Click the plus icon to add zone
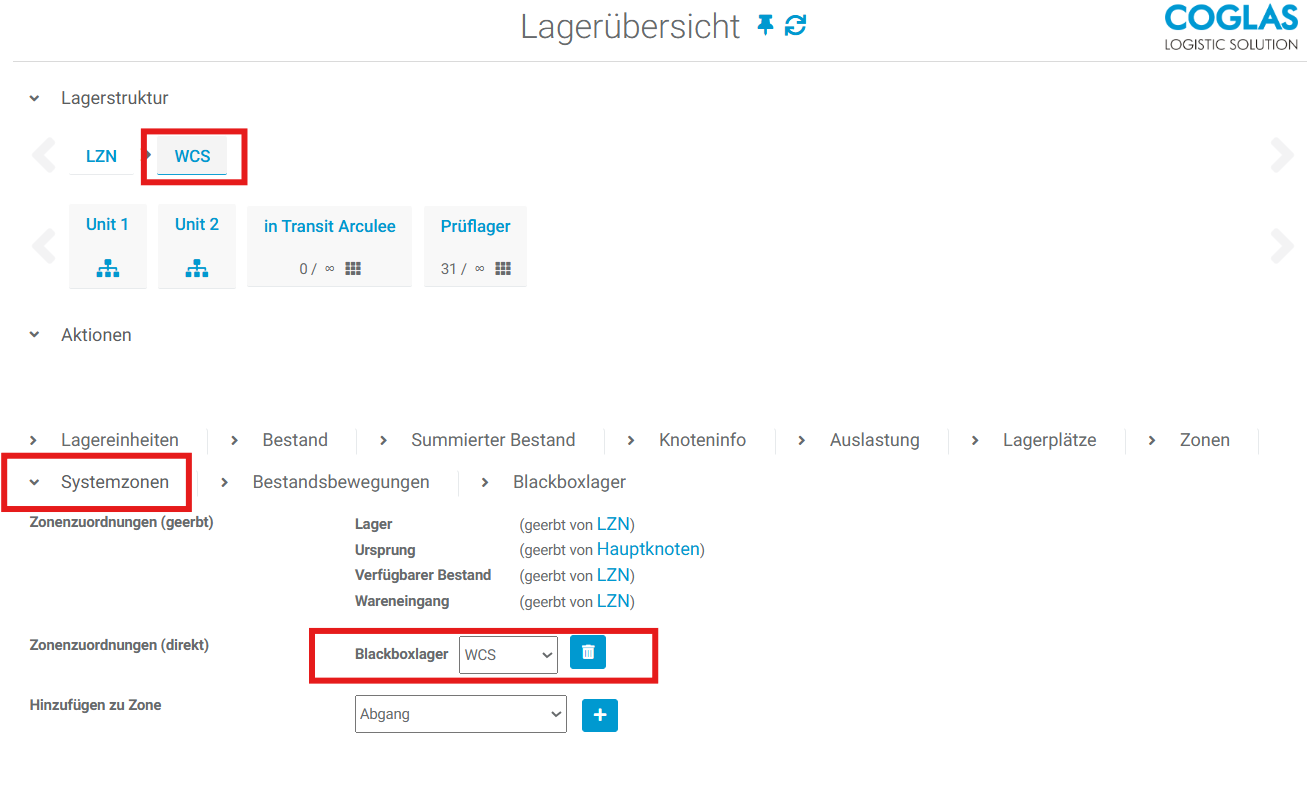1307x786 pixels. pos(600,715)
